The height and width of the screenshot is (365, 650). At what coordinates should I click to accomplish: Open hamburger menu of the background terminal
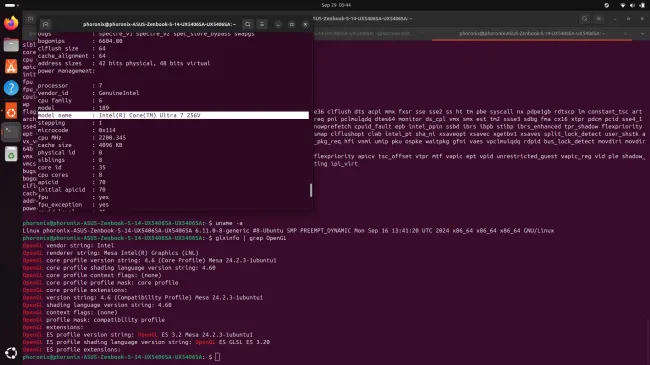pyautogui.click(x=599, y=19)
